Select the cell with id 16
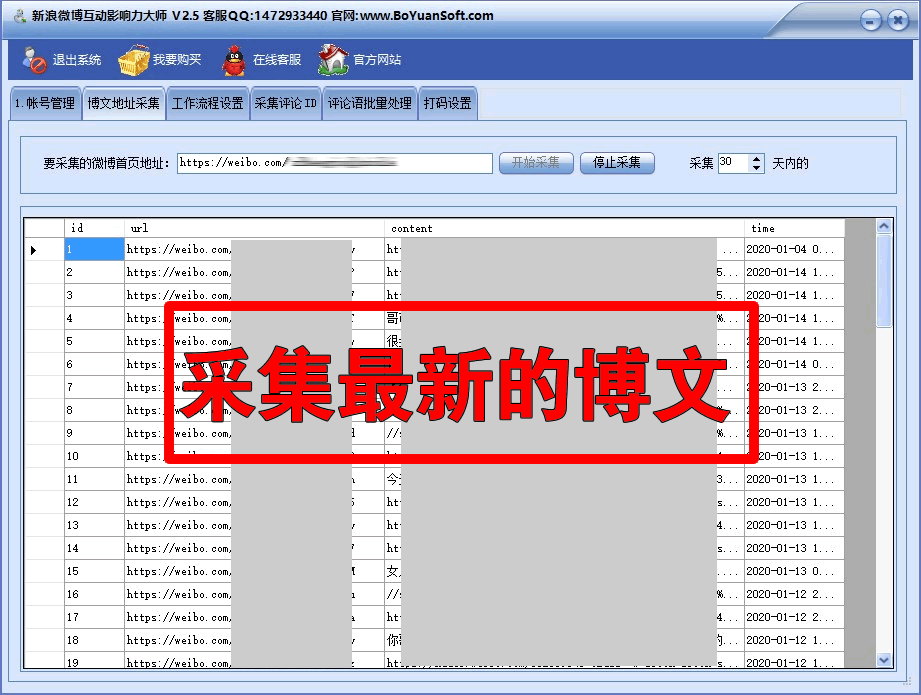 [x=94, y=594]
